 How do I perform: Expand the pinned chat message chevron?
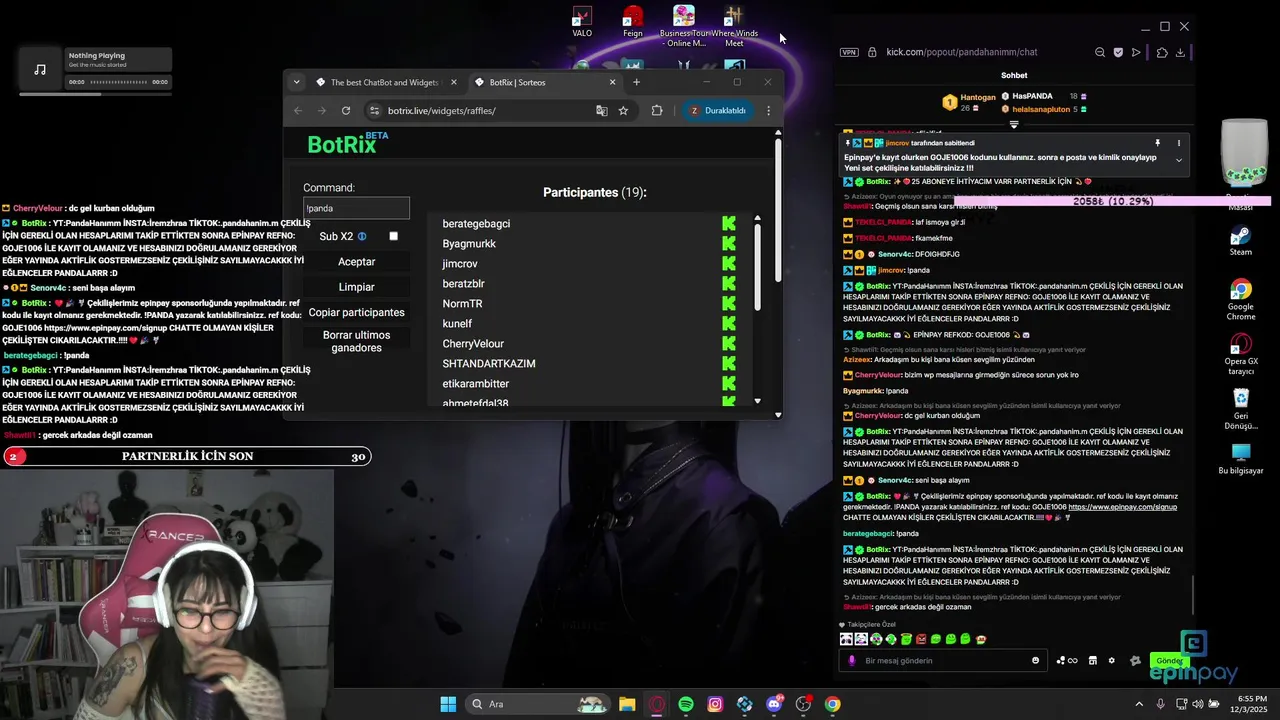coord(1179,160)
